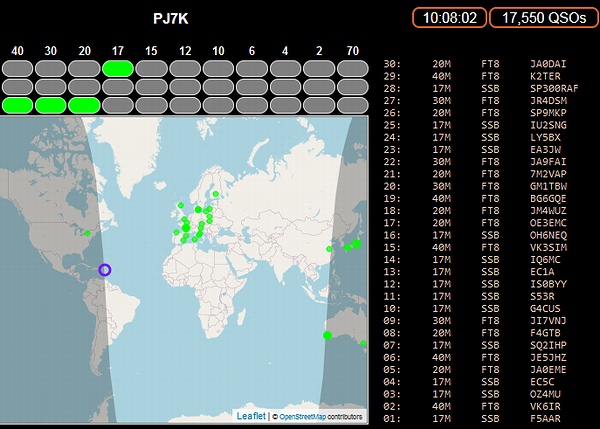
Task: Select log entry JM4WUZ
Action: click(475, 211)
